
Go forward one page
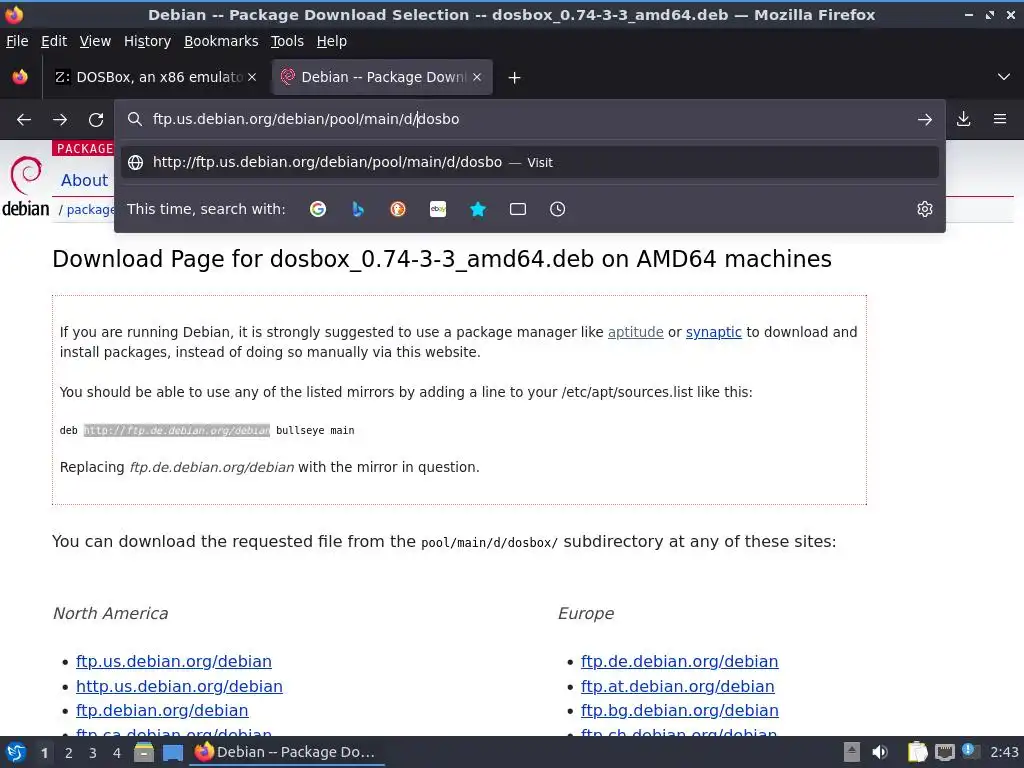pyautogui.click(x=60, y=120)
